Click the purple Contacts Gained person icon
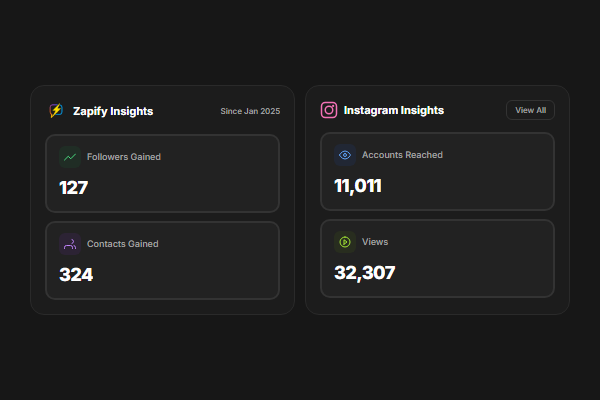The image size is (600, 400). coord(69,243)
